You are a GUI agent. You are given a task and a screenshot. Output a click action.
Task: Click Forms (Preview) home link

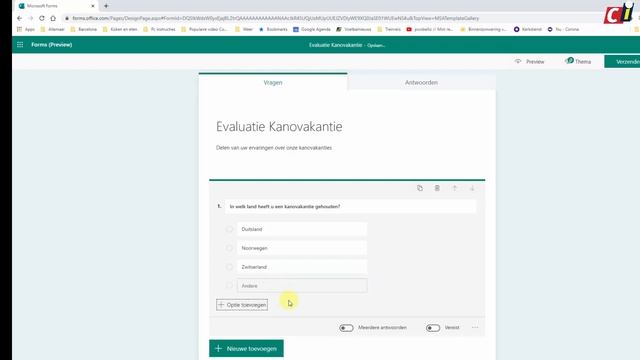pyautogui.click(x=51, y=44)
